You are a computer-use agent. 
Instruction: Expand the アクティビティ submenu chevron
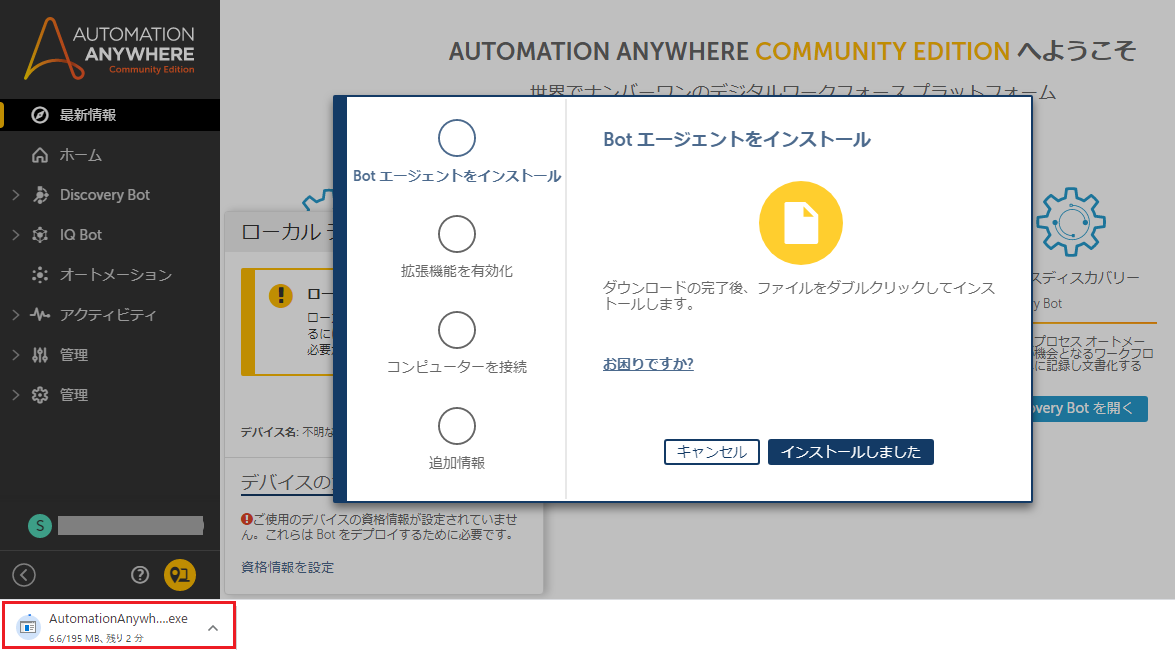pyautogui.click(x=16, y=315)
